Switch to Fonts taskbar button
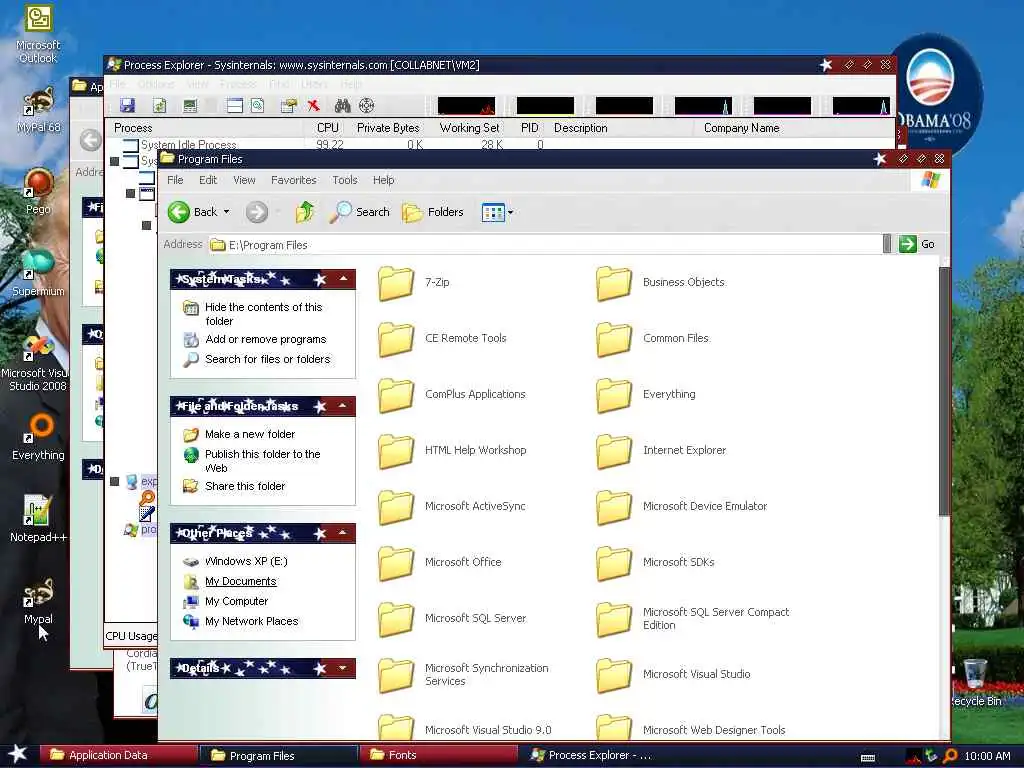This screenshot has height=768, width=1024. pos(440,756)
